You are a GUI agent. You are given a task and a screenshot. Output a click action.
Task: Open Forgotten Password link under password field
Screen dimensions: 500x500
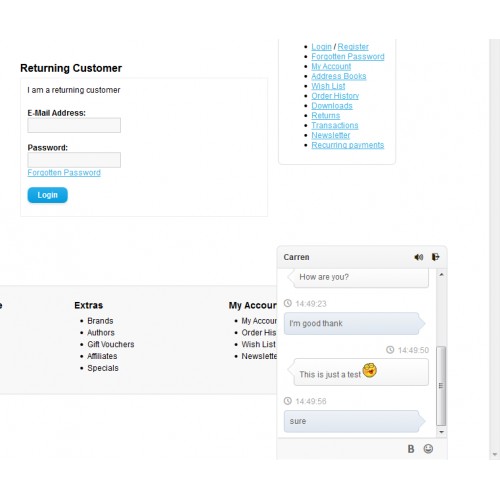click(64, 173)
